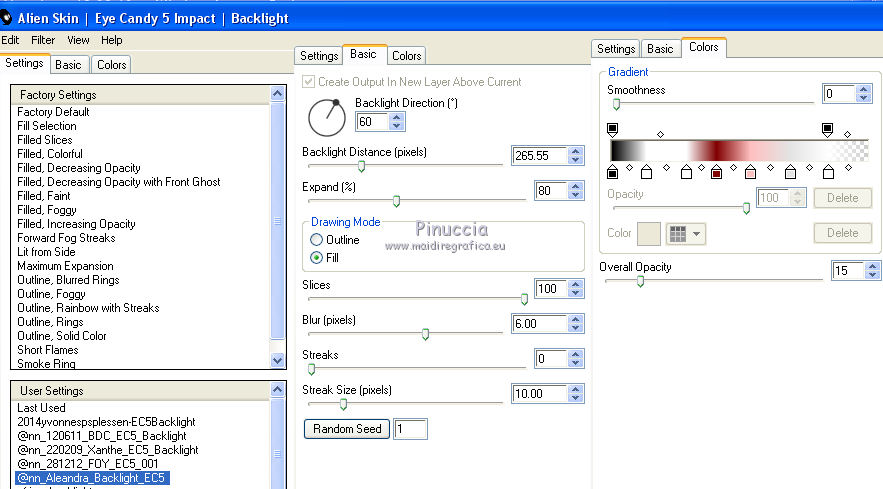This screenshot has width=883, height=489.
Task: Select Fill drawing mode
Action: [316, 257]
